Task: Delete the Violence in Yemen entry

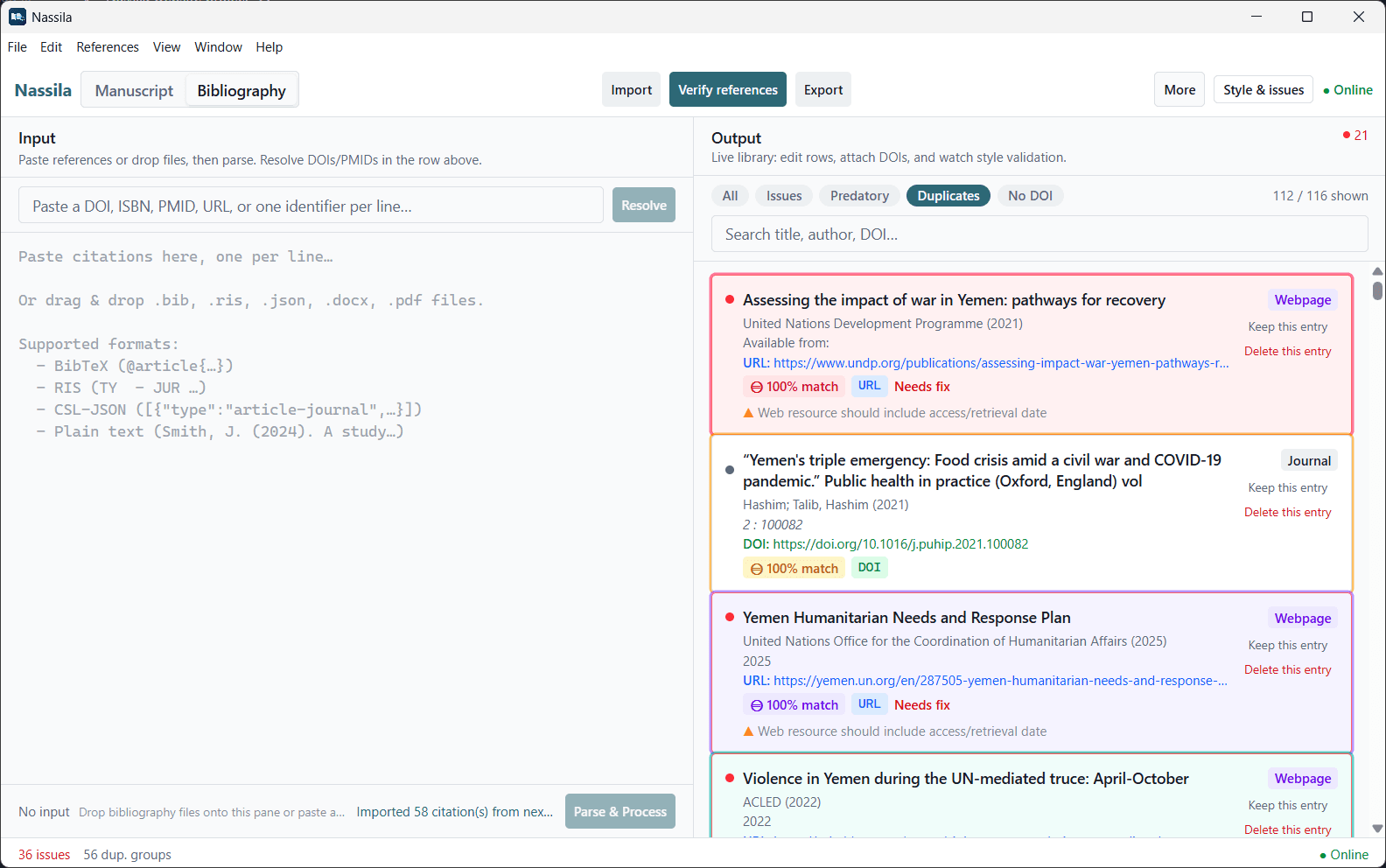Action: point(1288,829)
